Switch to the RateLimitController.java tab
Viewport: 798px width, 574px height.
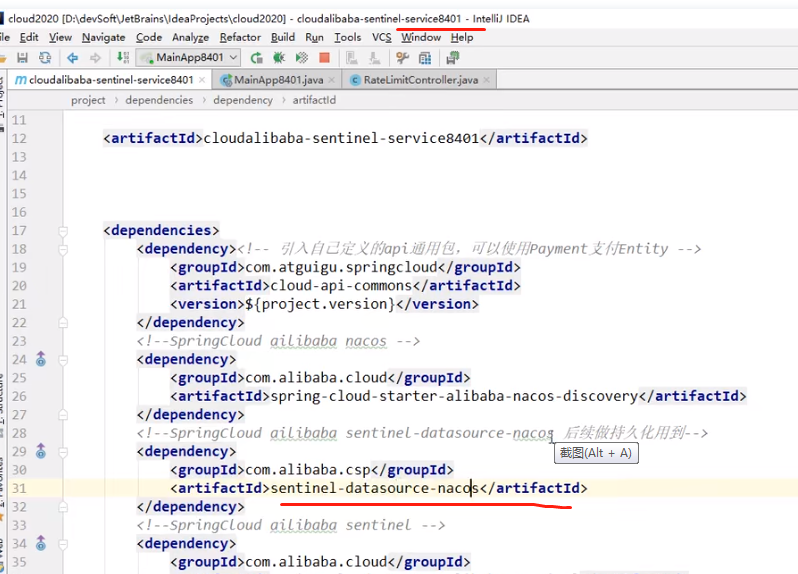coord(421,80)
